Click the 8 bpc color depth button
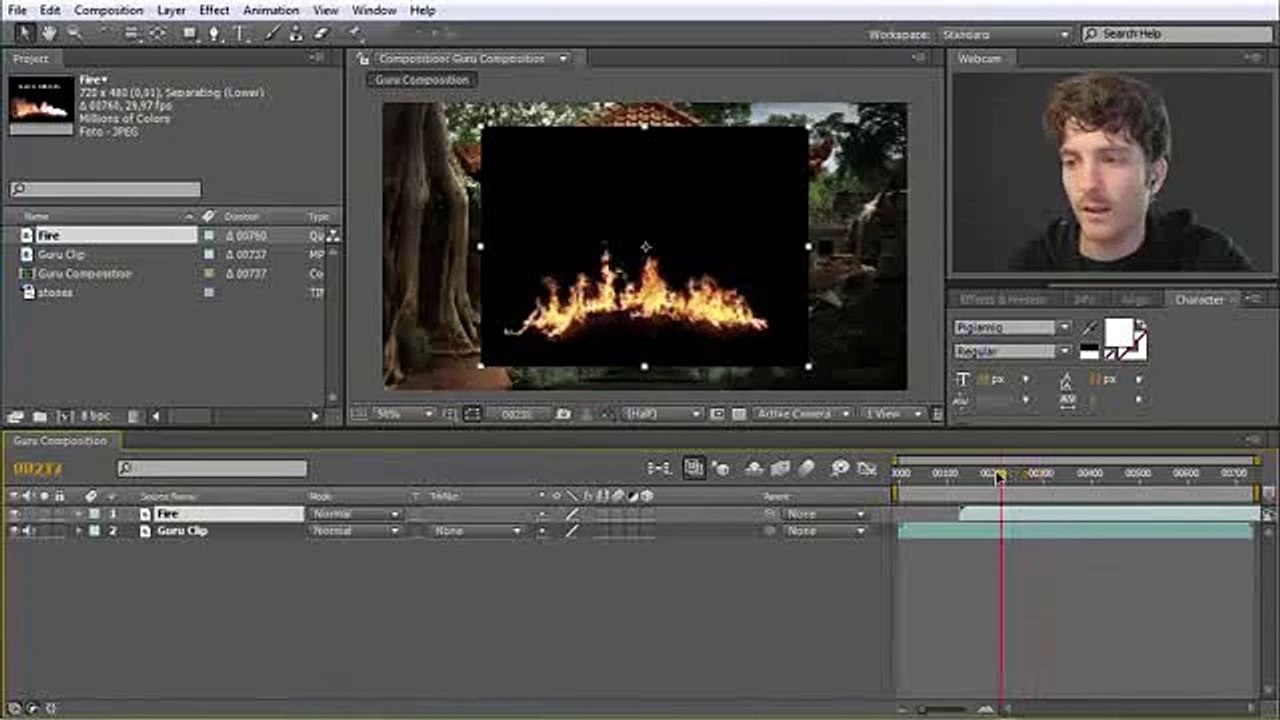 point(96,416)
